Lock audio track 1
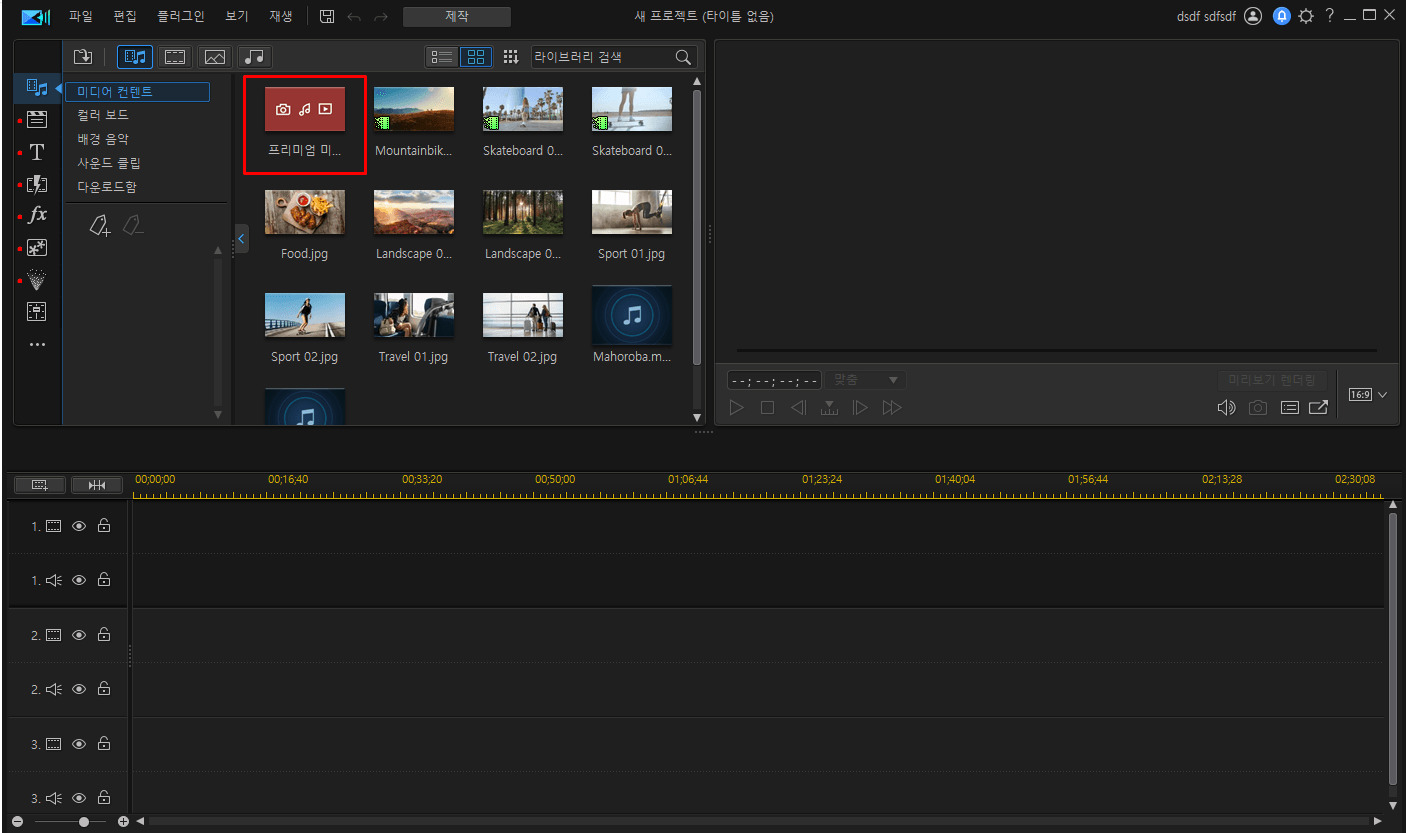This screenshot has height=833, width=1406. pos(104,580)
